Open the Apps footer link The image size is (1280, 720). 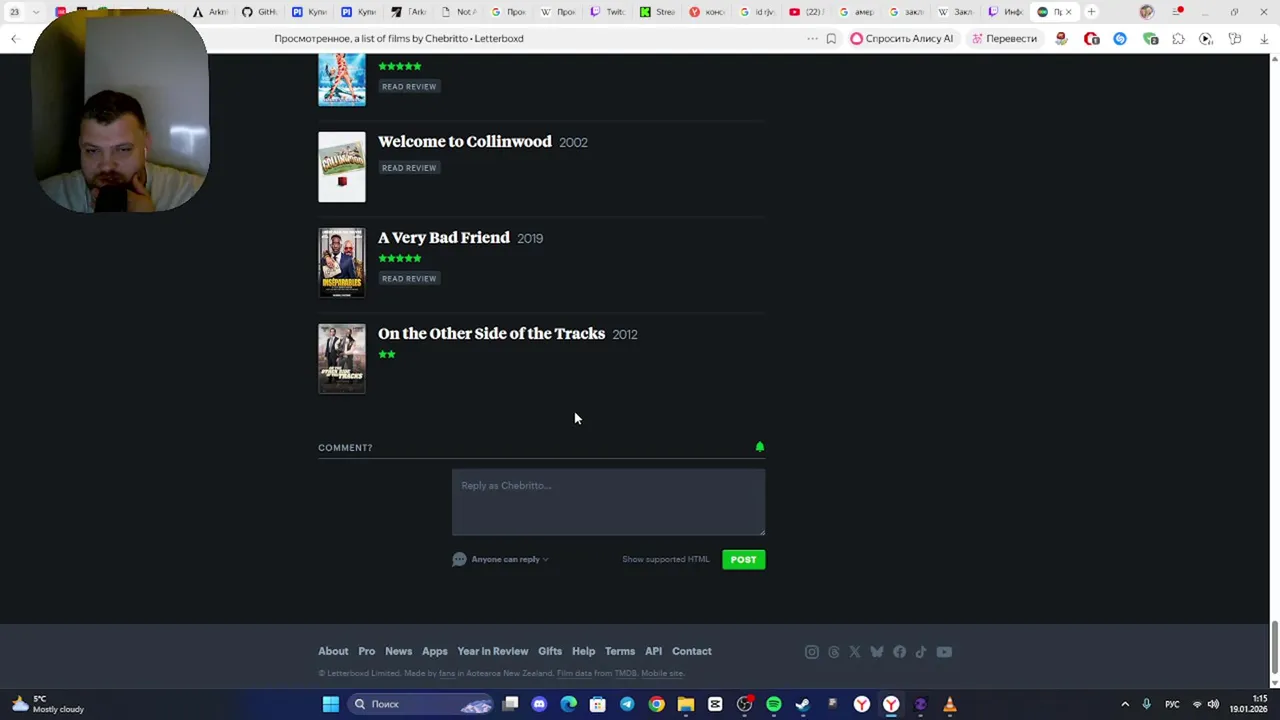point(434,651)
